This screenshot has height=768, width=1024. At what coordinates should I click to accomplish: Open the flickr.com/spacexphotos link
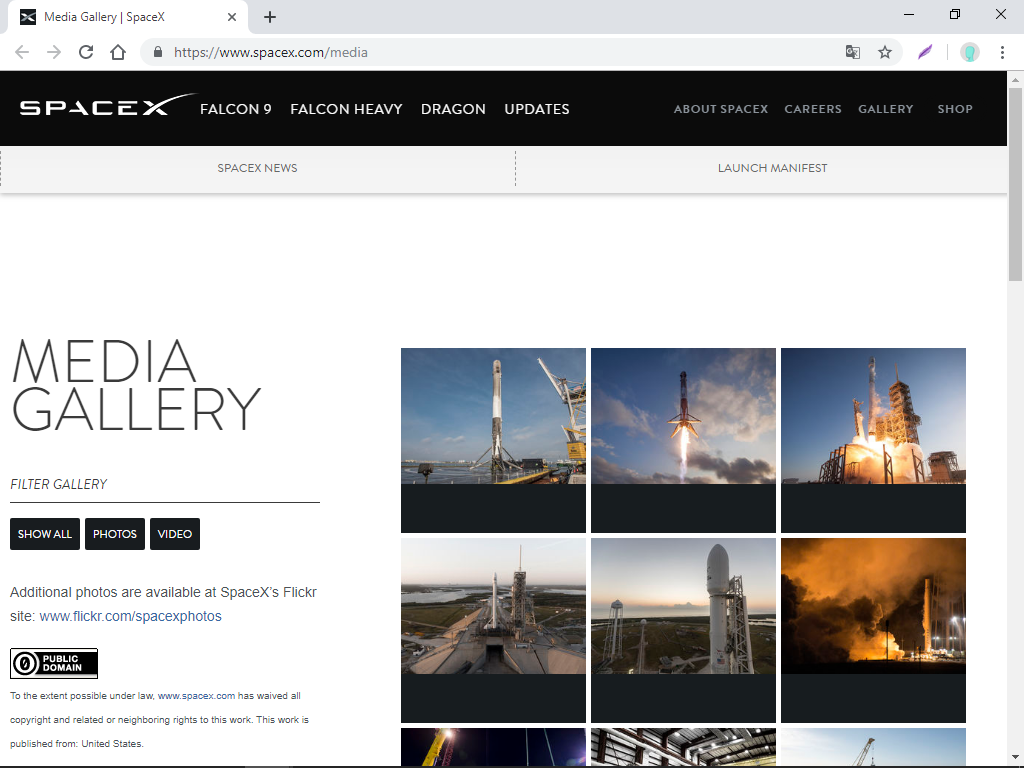131,616
